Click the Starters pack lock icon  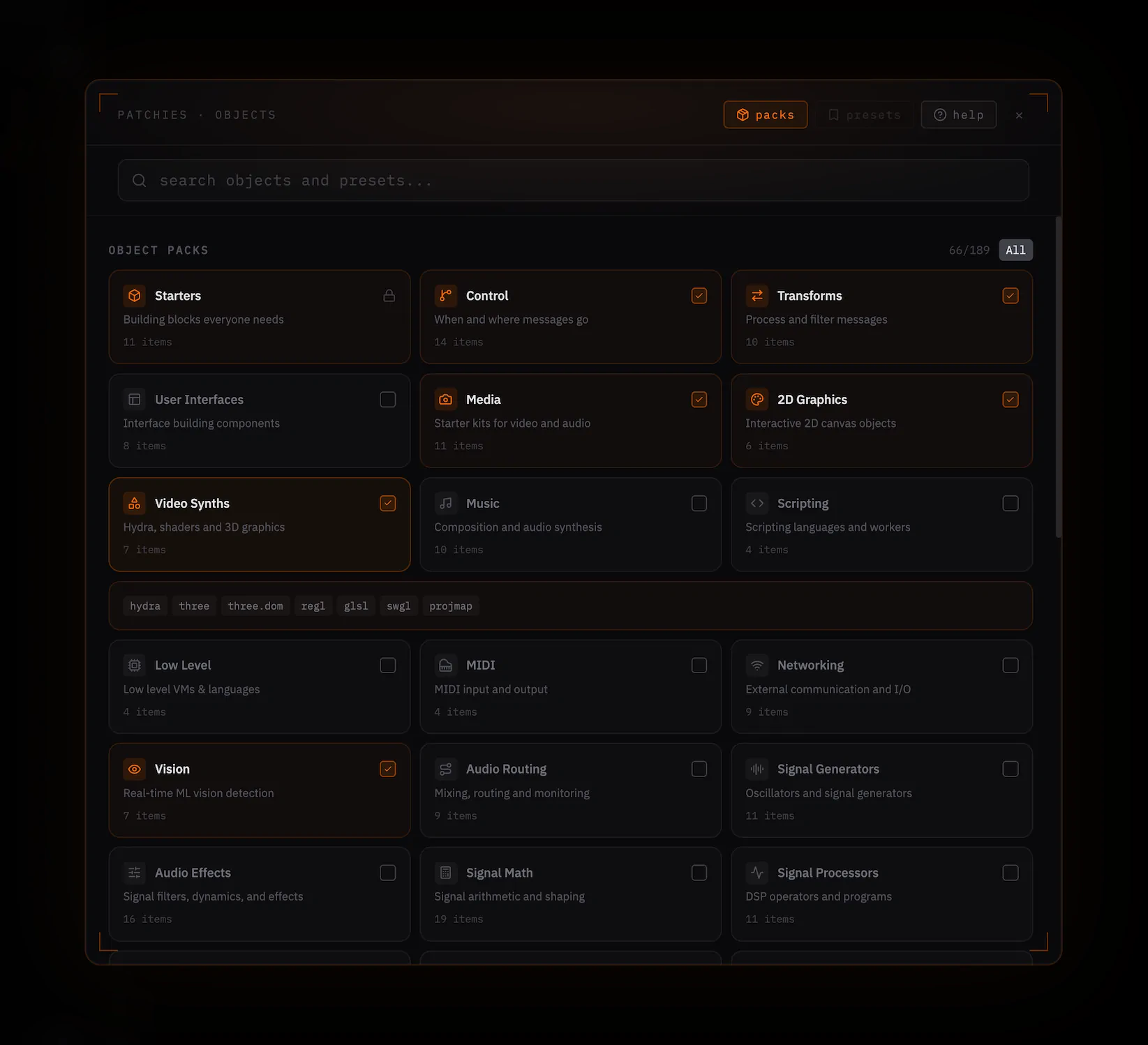389,296
